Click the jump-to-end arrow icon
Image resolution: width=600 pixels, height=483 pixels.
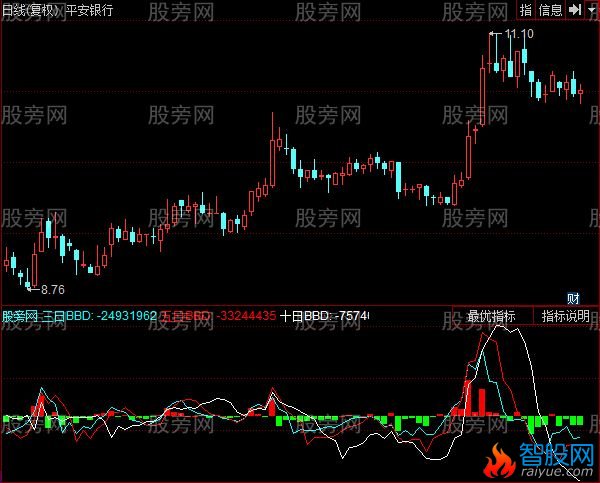click(x=575, y=10)
